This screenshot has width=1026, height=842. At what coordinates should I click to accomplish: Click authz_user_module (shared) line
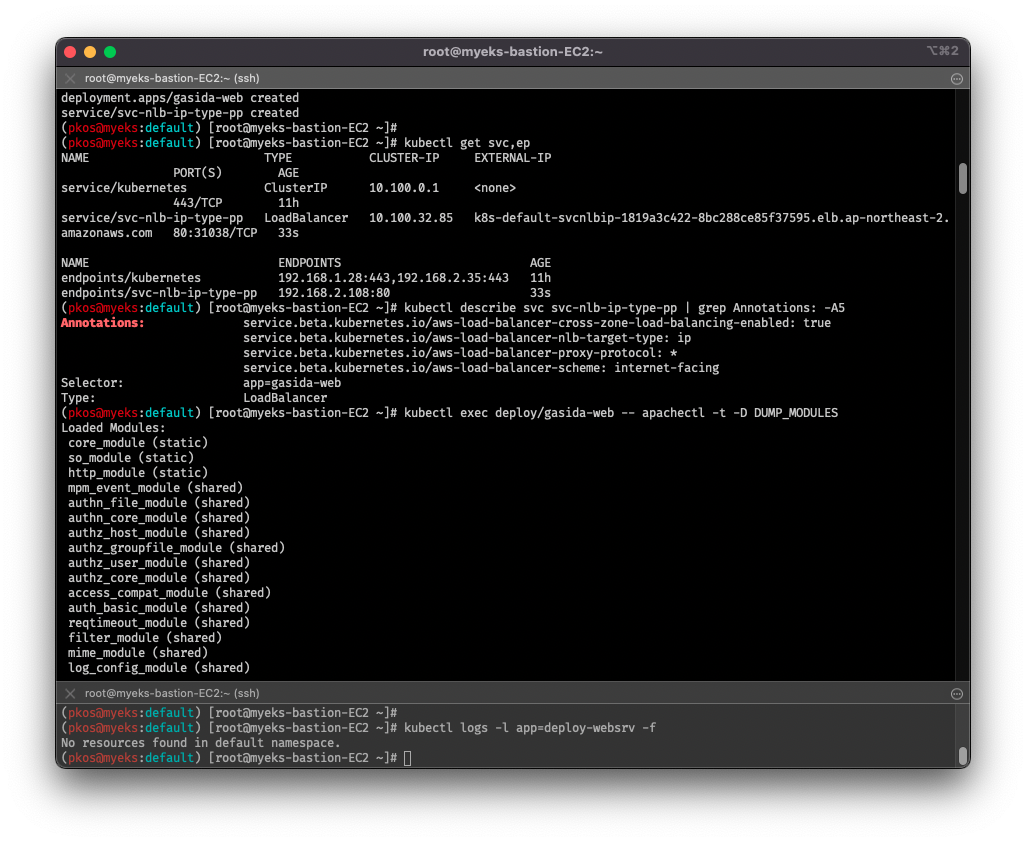[159, 563]
